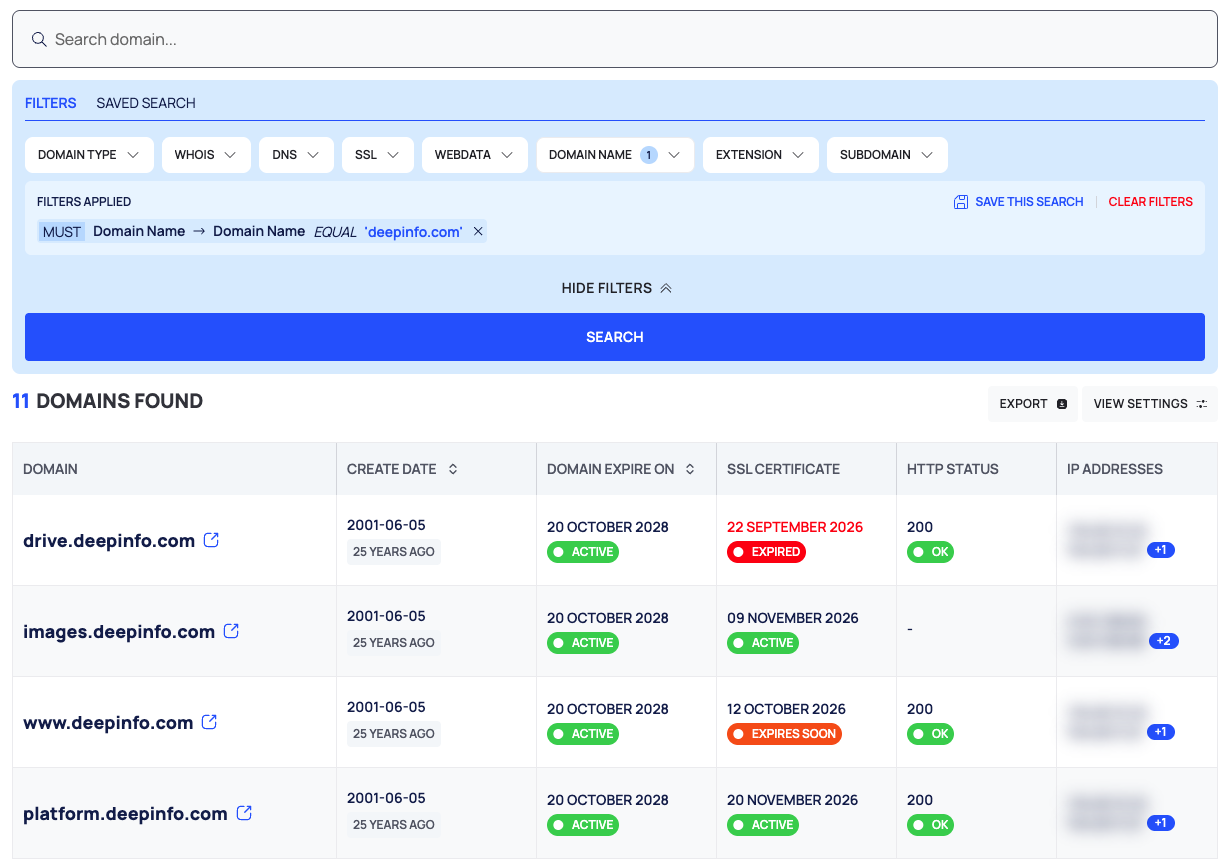Open the SAVED SEARCH tab
Image resolution: width=1230 pixels, height=859 pixels.
(146, 103)
